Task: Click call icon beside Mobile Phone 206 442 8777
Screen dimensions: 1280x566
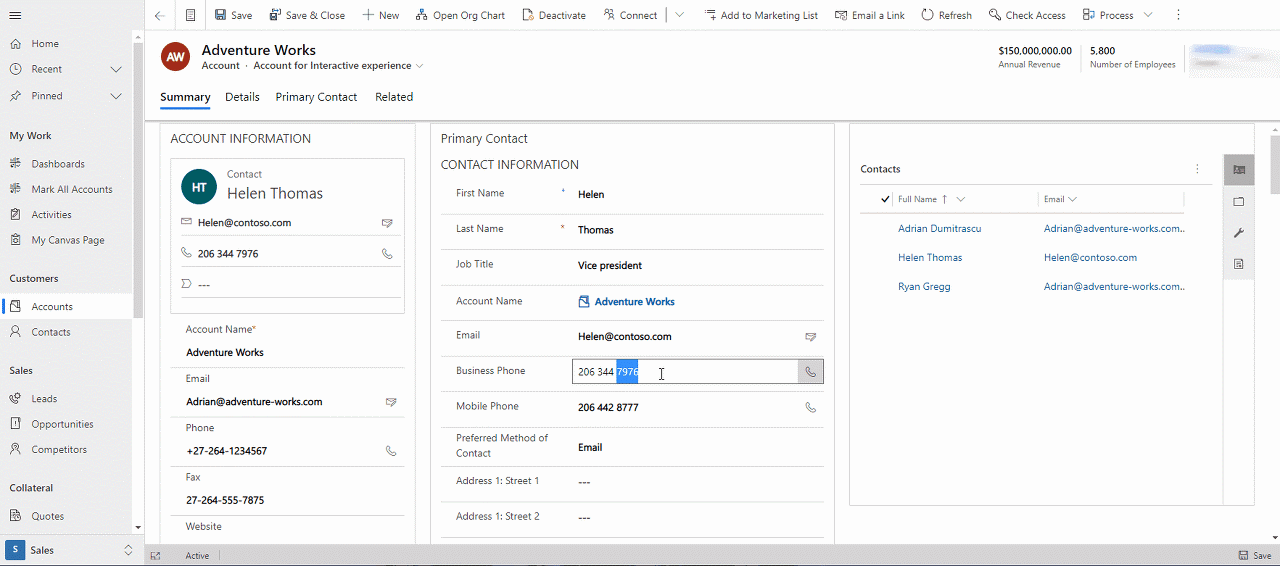Action: click(x=811, y=408)
